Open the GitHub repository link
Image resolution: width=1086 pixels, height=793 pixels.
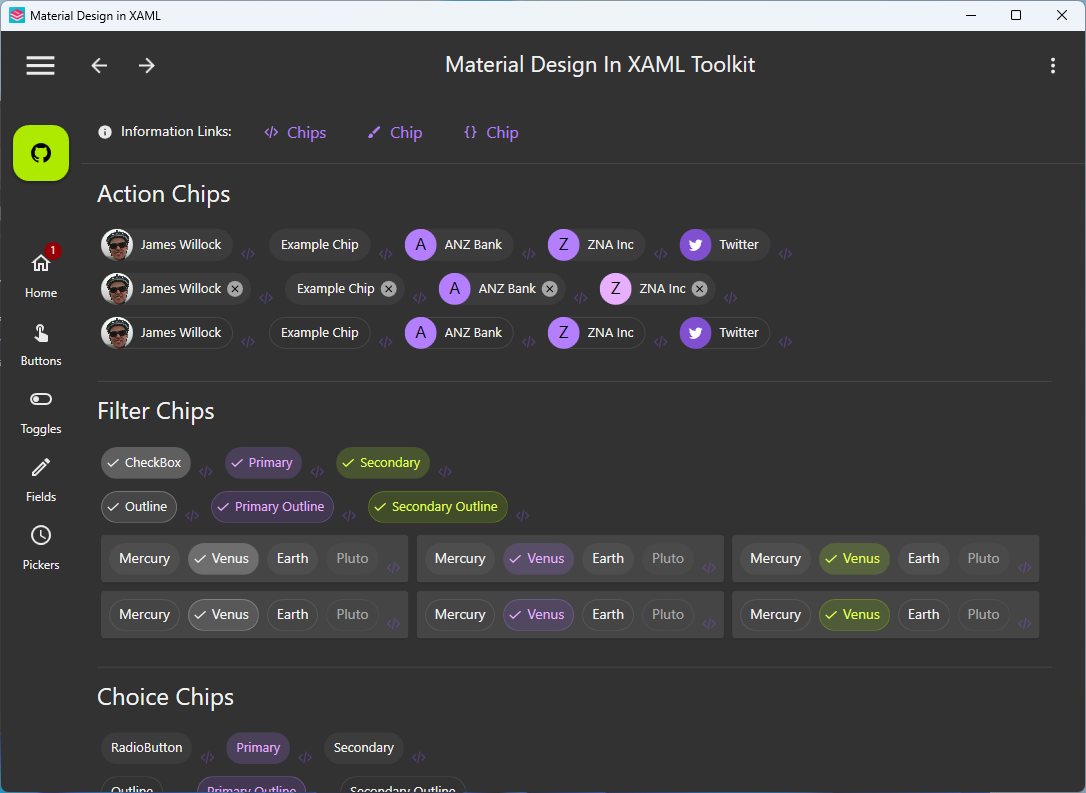click(x=40, y=152)
